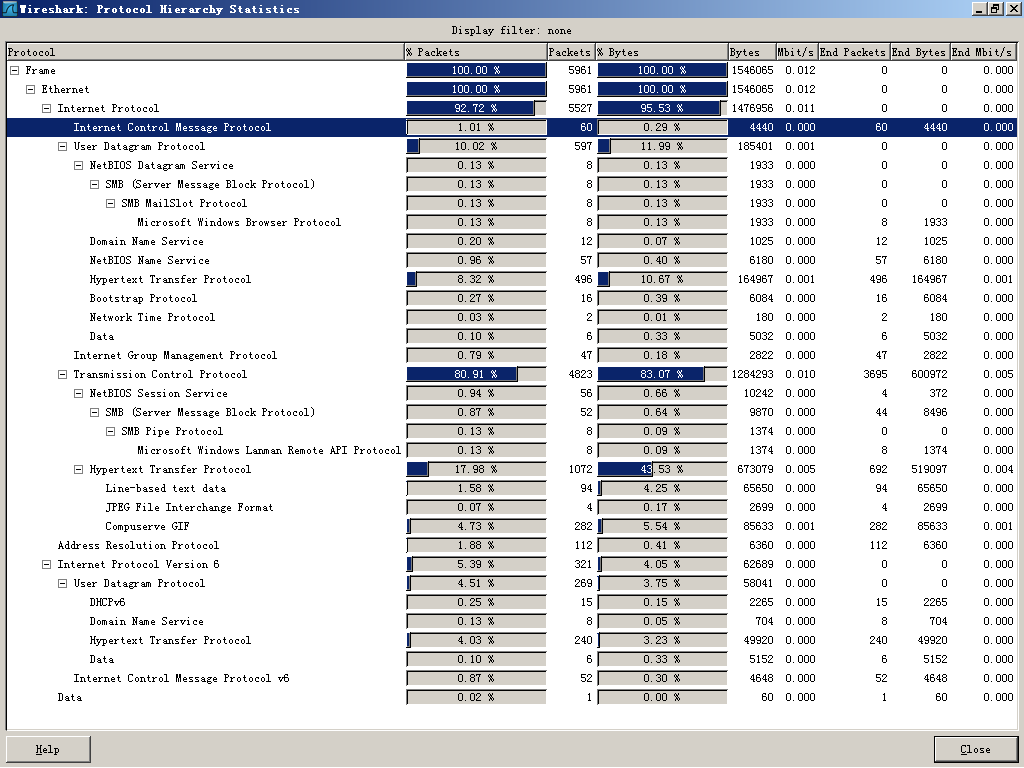Click the 1546065 bytes value in Frame row
1024x768 pixels.
pos(752,71)
